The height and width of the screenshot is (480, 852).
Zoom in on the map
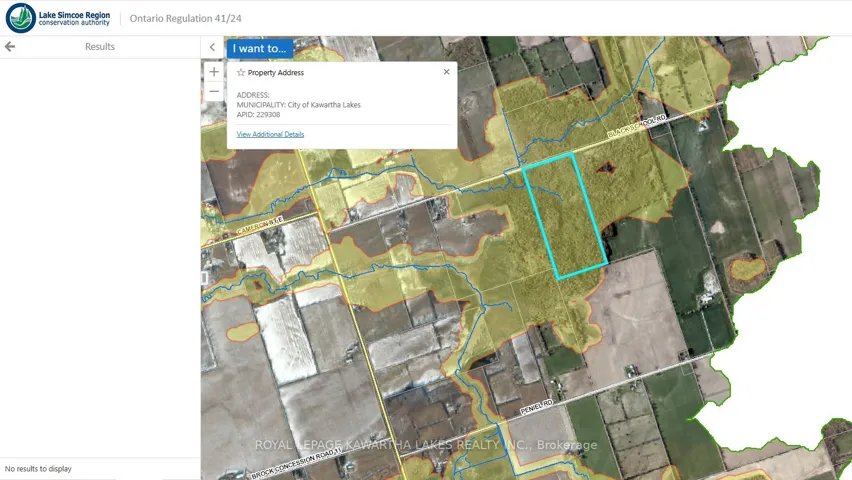(x=214, y=72)
